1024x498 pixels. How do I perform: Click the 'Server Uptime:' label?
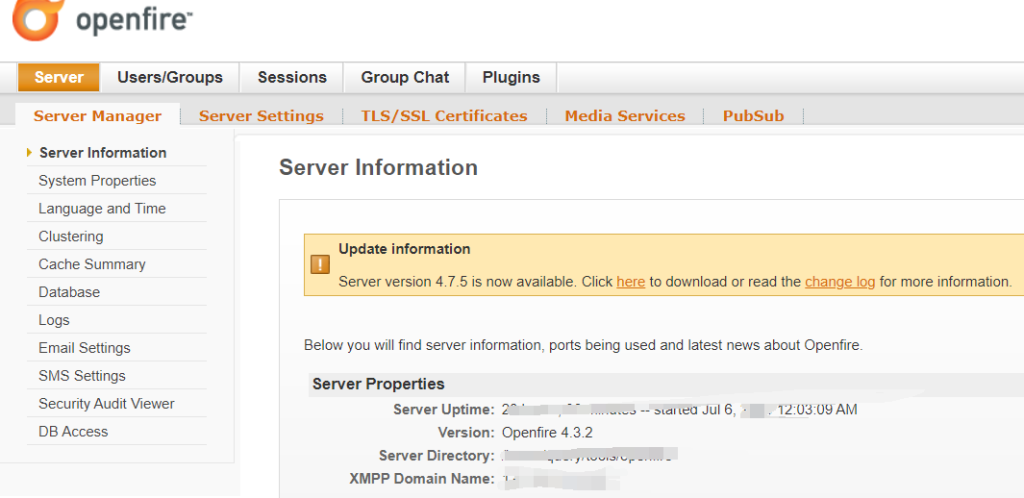pyautogui.click(x=443, y=410)
